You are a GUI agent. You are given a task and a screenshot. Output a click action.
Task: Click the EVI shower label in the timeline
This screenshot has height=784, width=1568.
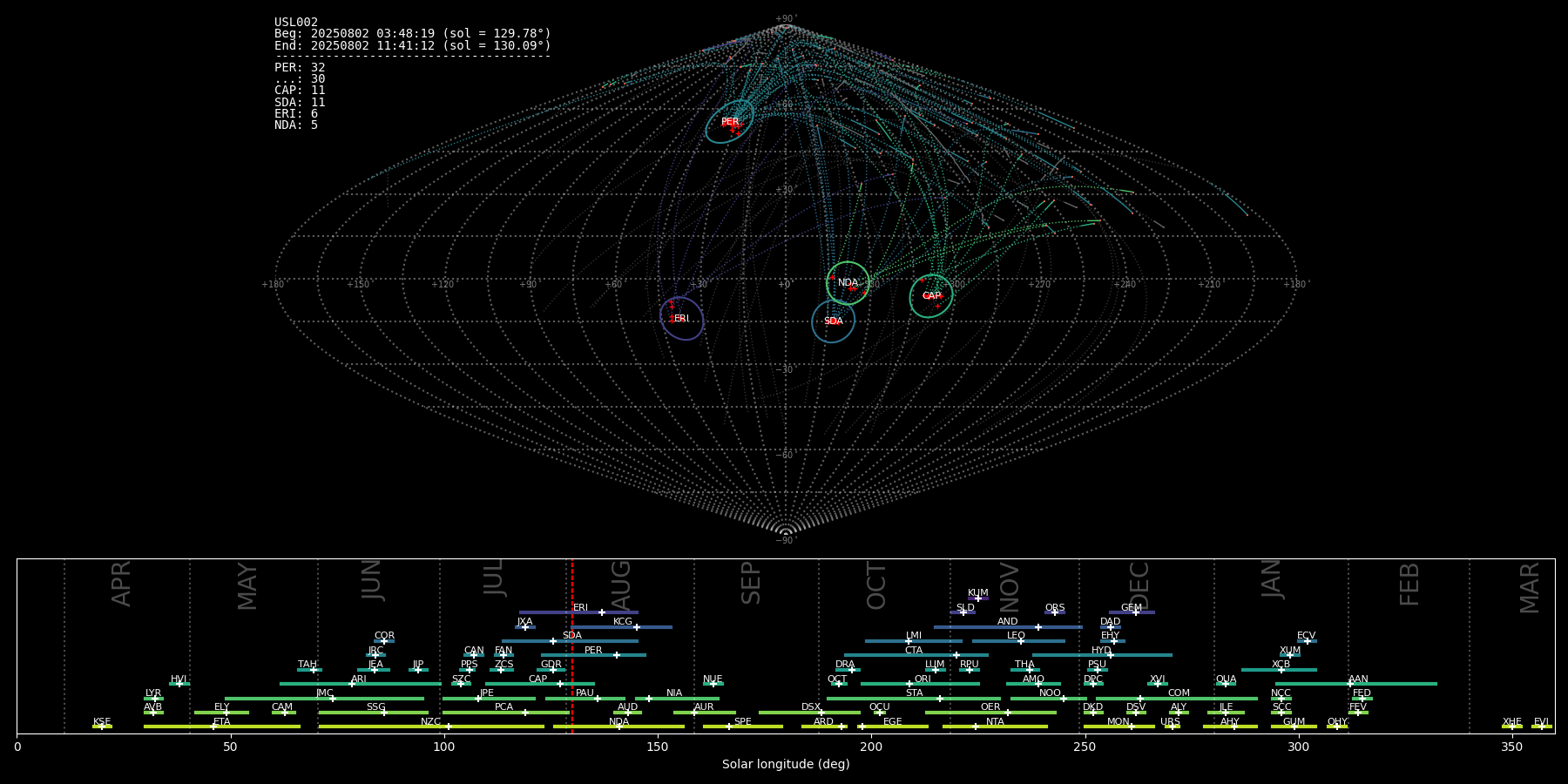pos(1541,722)
